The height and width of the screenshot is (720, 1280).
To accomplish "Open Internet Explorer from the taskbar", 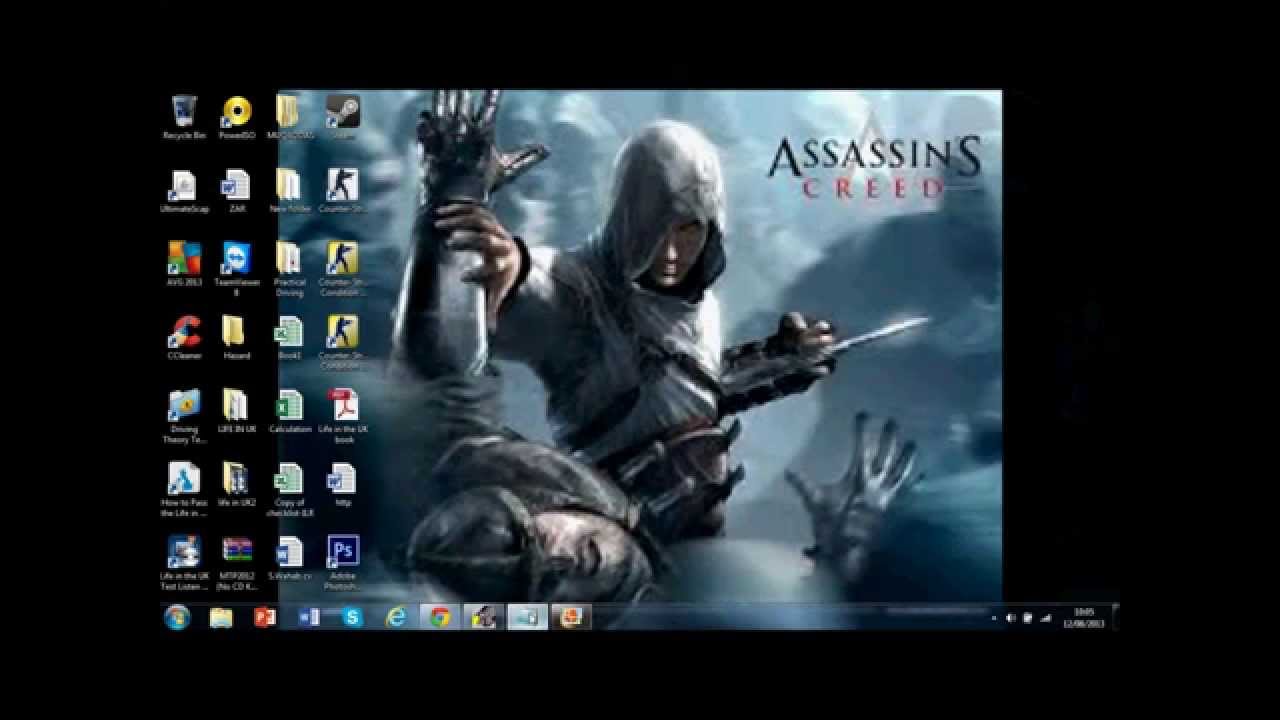I will 397,617.
